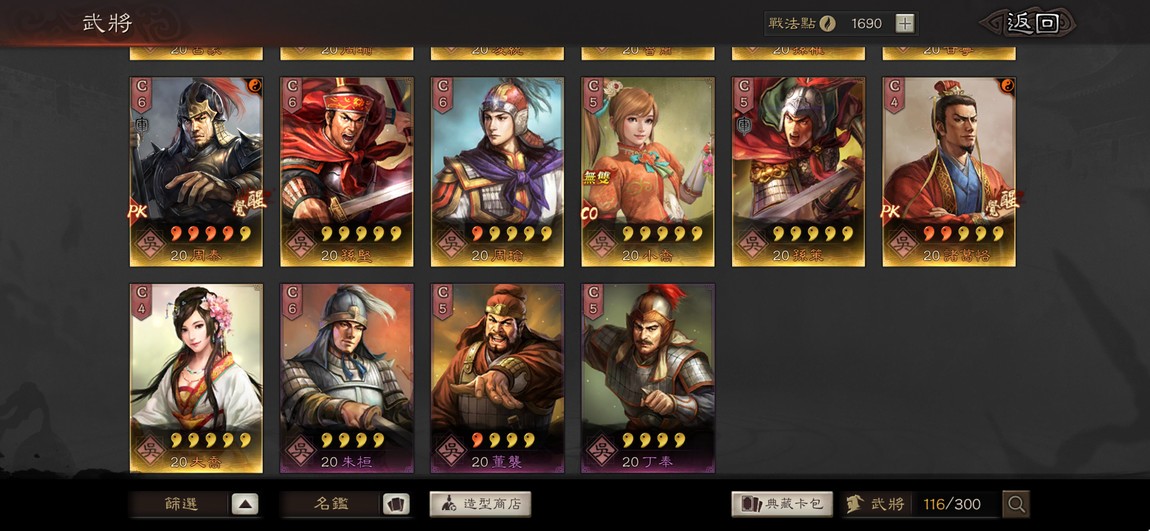Open the 名鑑 selector
This screenshot has height=531, width=1150.
point(331,504)
